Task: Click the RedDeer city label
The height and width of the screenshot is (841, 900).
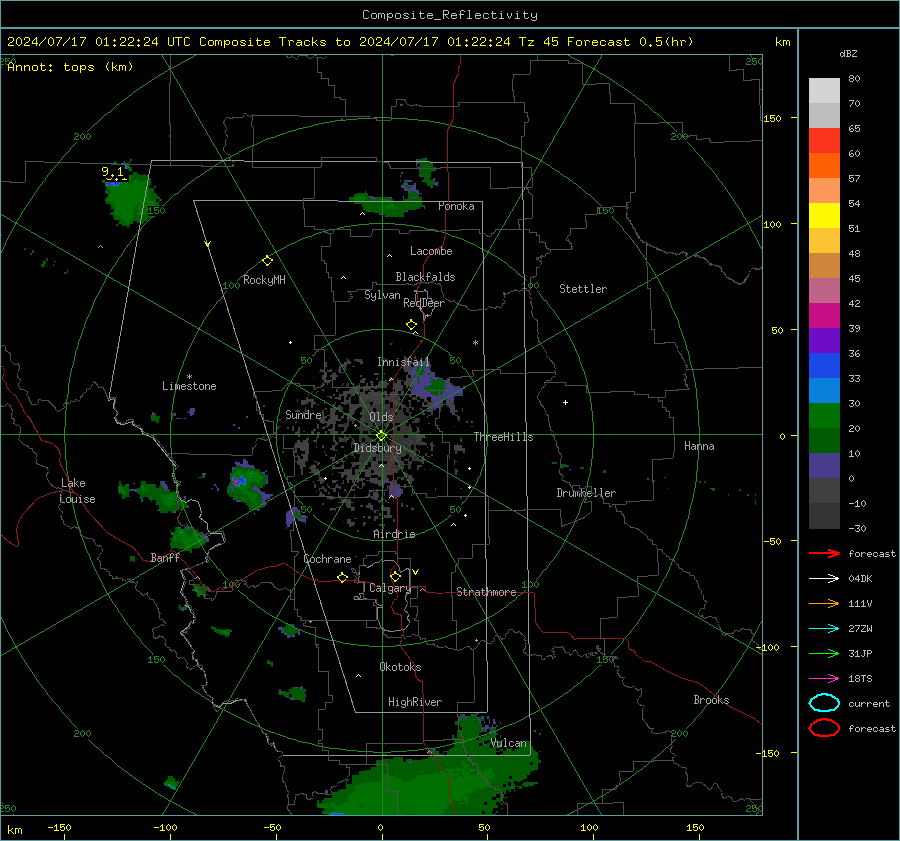Action: 424,303
